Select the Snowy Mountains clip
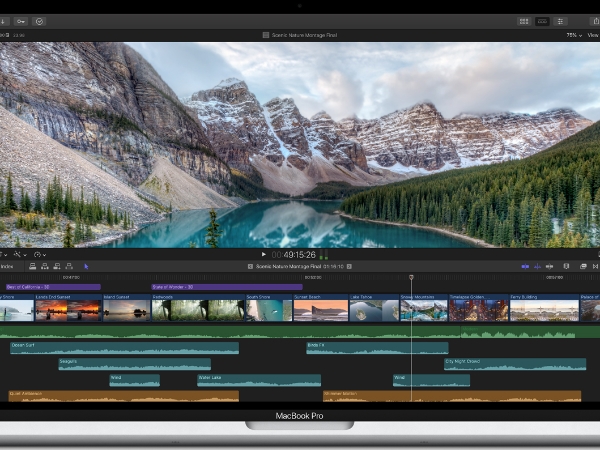The width and height of the screenshot is (600, 450). click(424, 308)
